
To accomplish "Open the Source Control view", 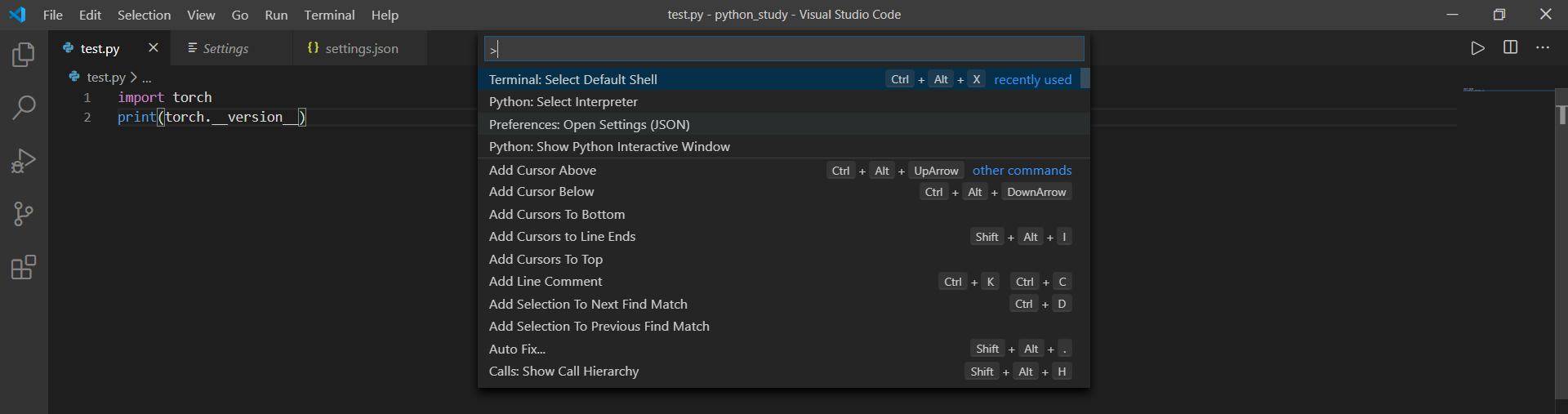I will pyautogui.click(x=24, y=214).
